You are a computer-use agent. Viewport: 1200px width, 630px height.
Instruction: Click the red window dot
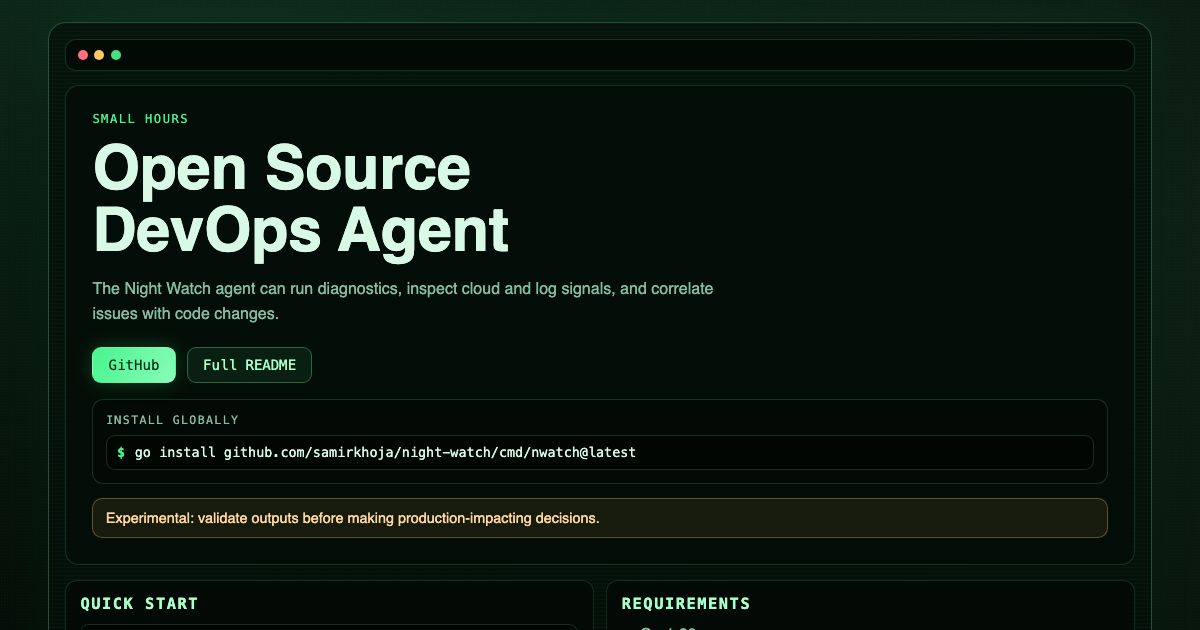click(x=83, y=55)
